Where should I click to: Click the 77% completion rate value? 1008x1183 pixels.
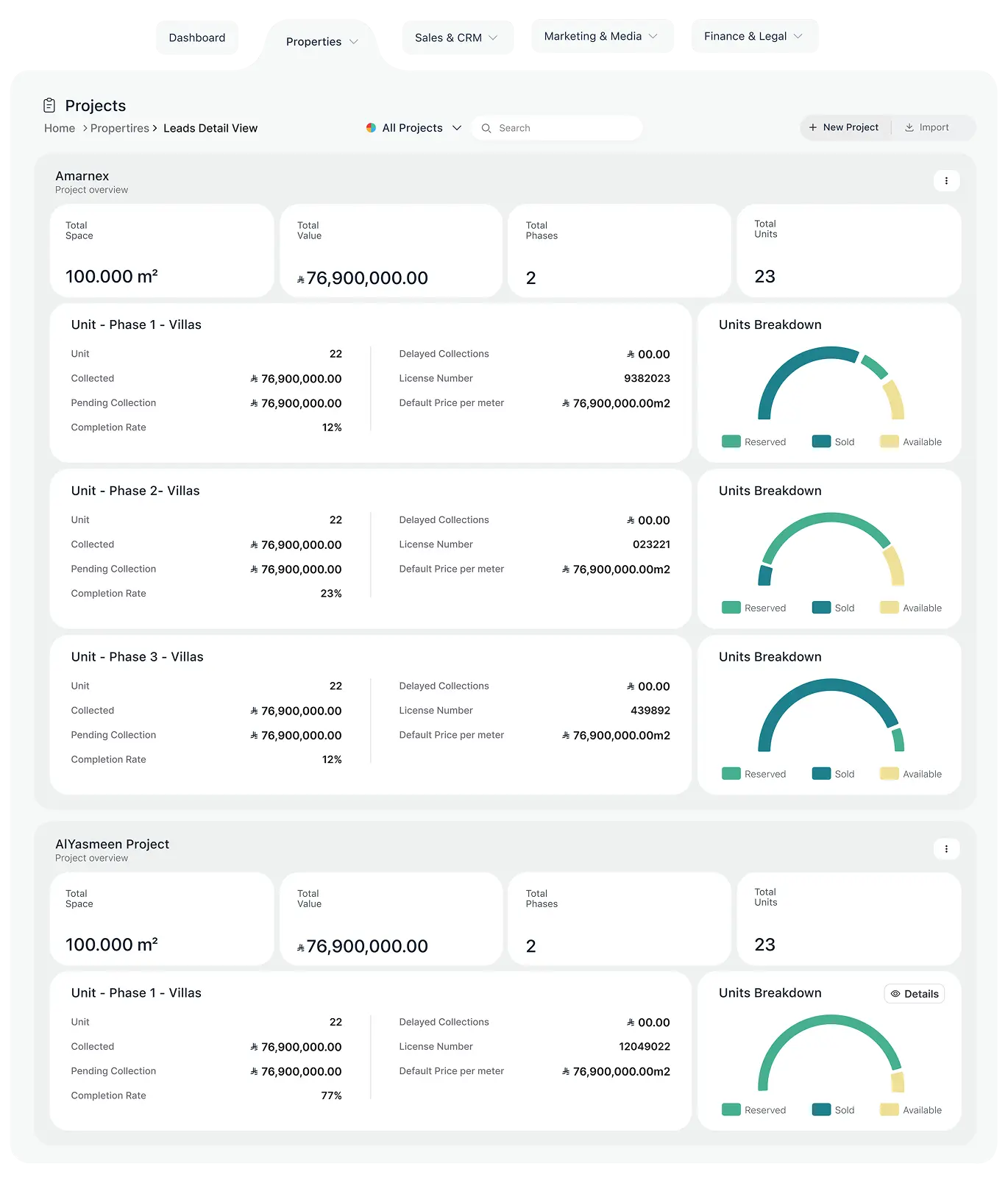coord(331,1096)
